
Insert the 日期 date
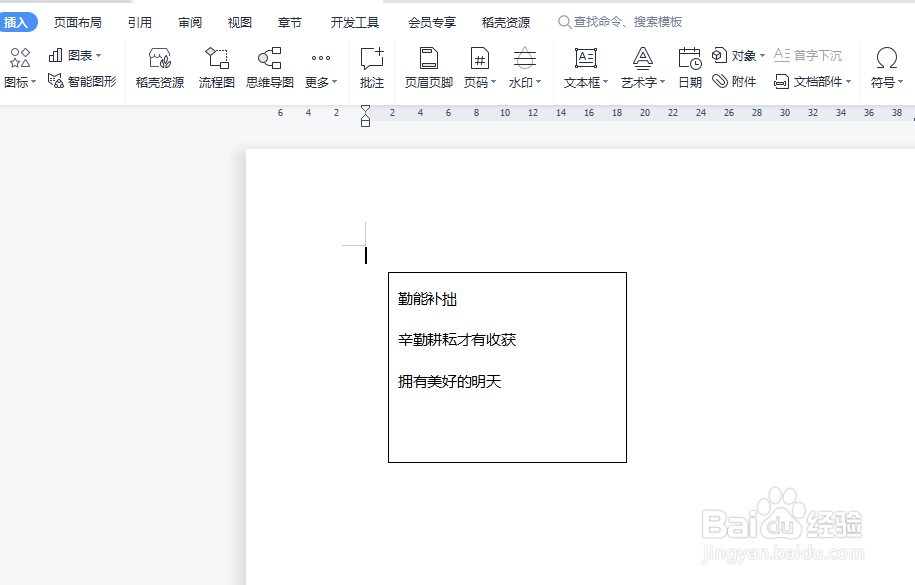pos(690,68)
